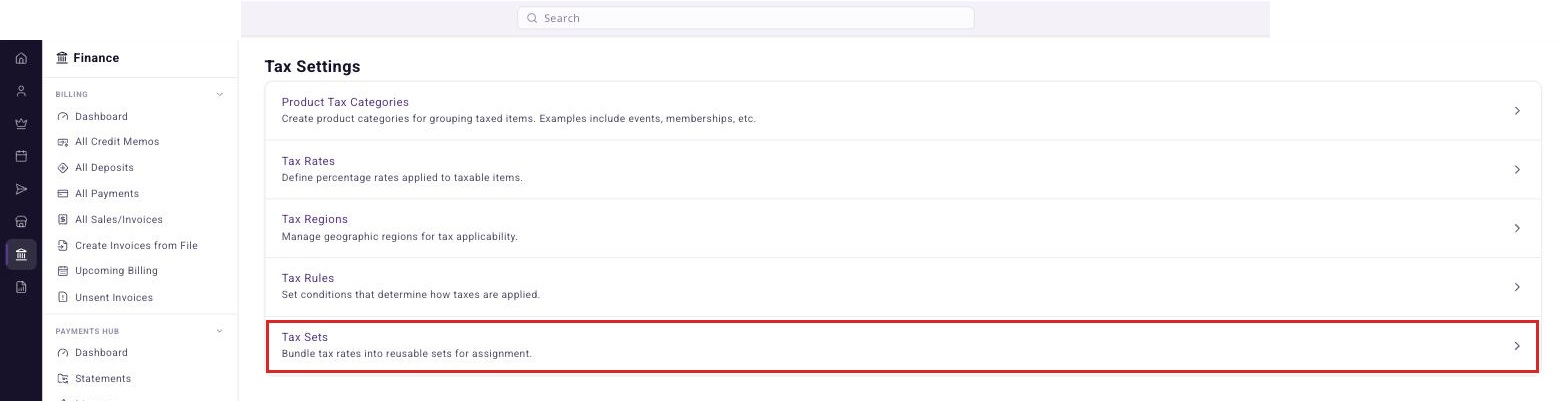Image resolution: width=1568 pixels, height=401 pixels.
Task: Click the card icon beside All Payments
Action: click(63, 194)
